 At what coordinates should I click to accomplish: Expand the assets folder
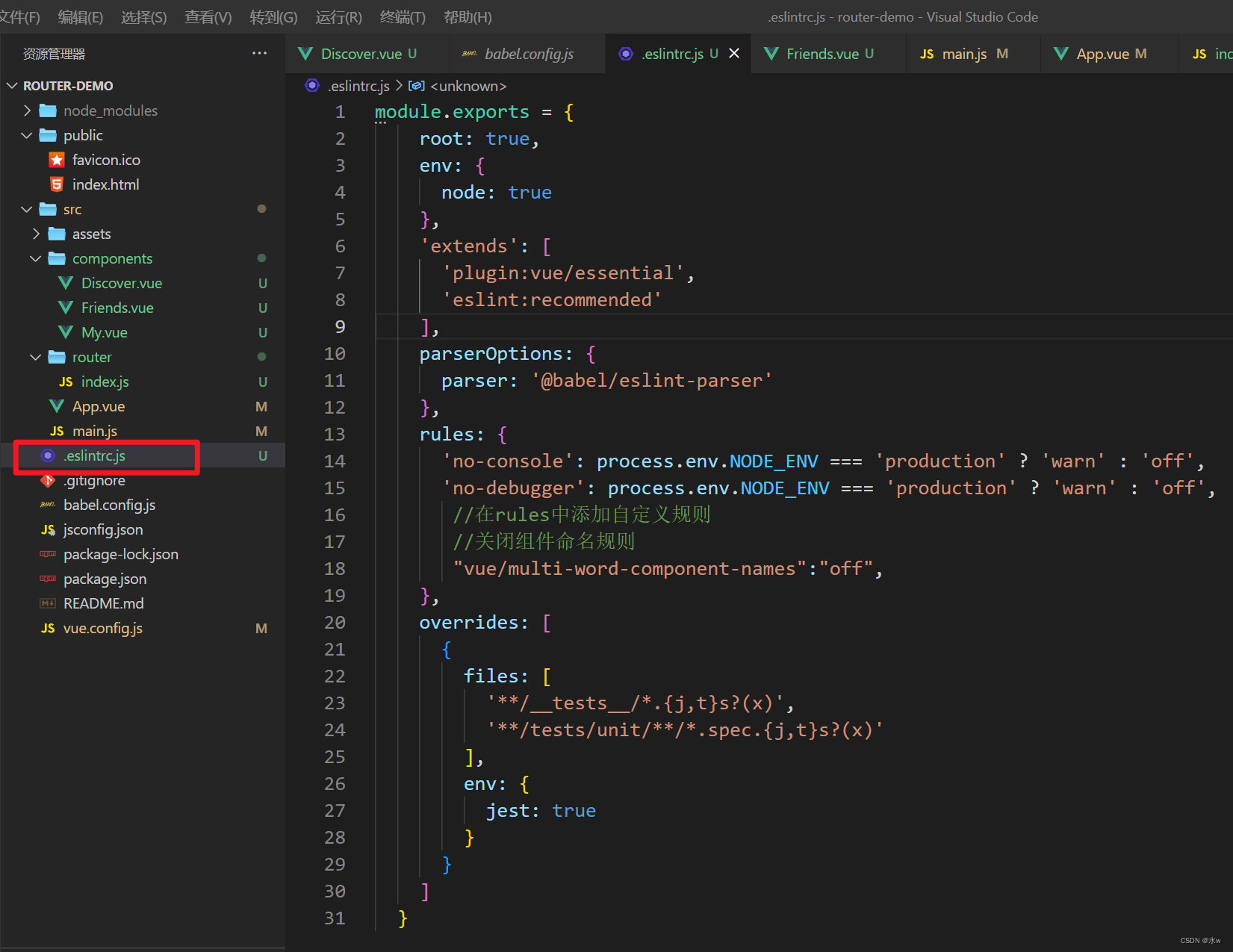click(37, 234)
